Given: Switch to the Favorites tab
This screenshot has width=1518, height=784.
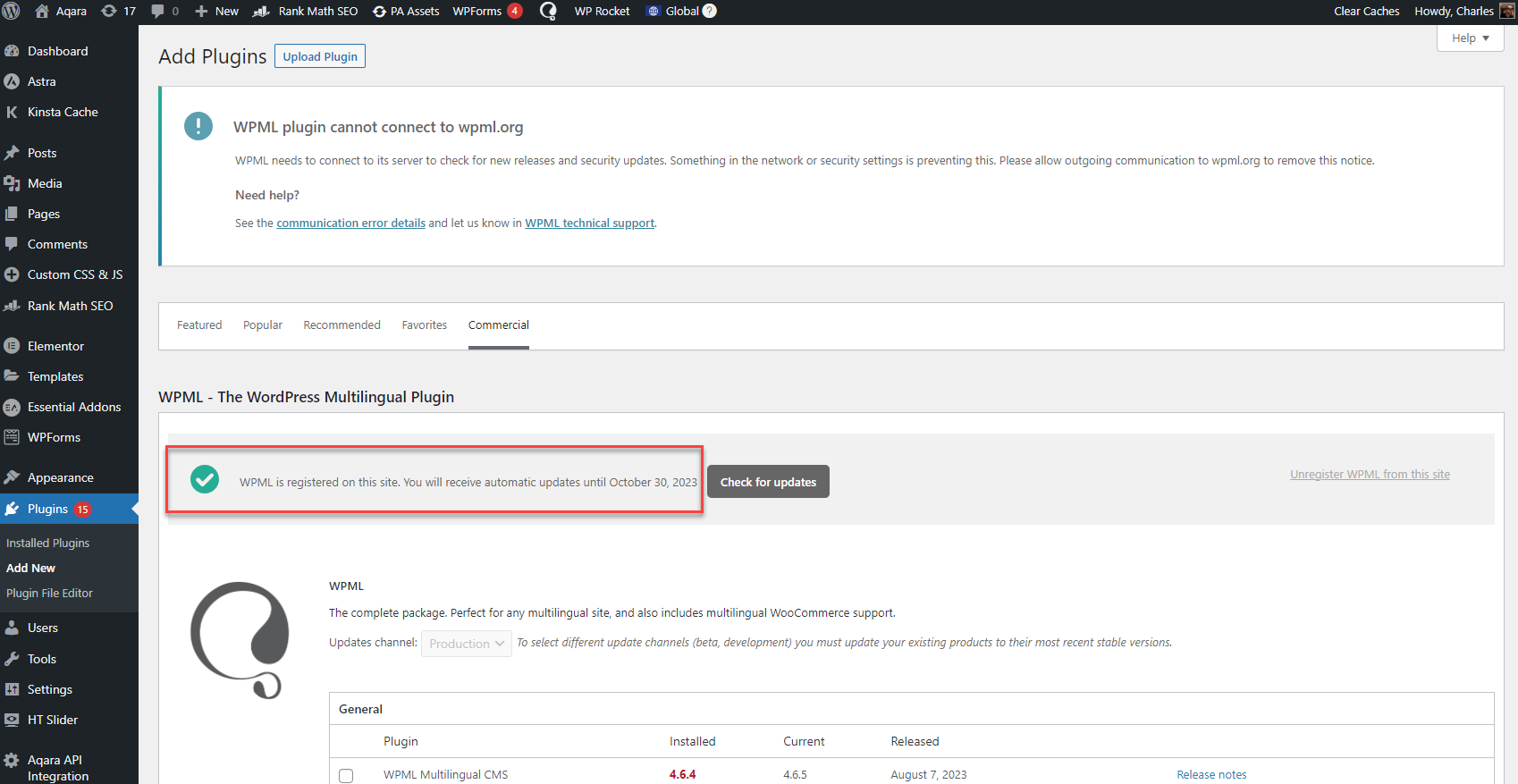Looking at the screenshot, I should coord(425,325).
